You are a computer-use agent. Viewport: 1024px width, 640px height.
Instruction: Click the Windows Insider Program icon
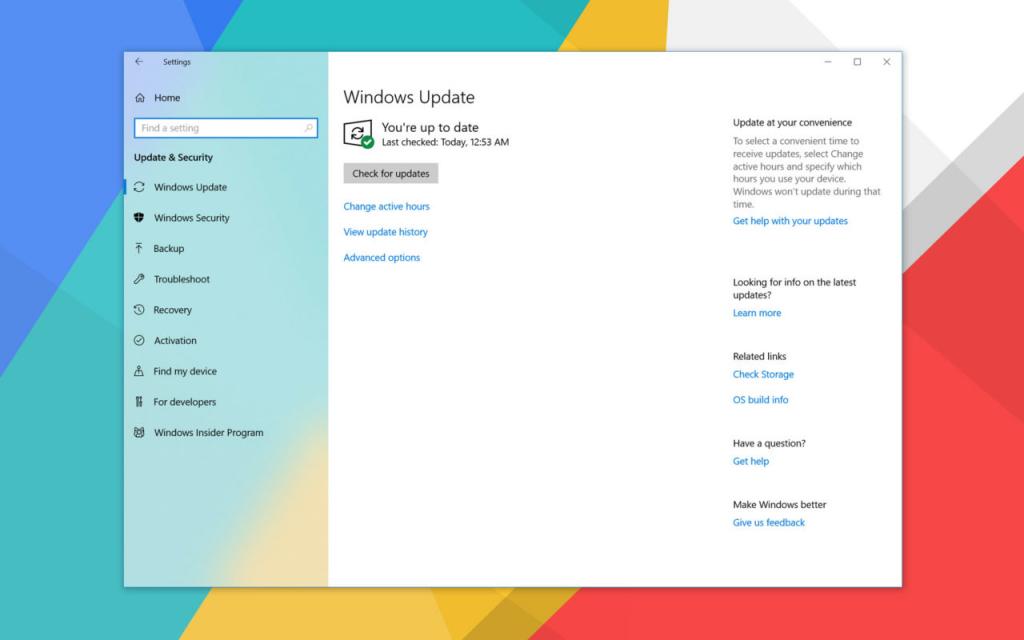(x=141, y=432)
